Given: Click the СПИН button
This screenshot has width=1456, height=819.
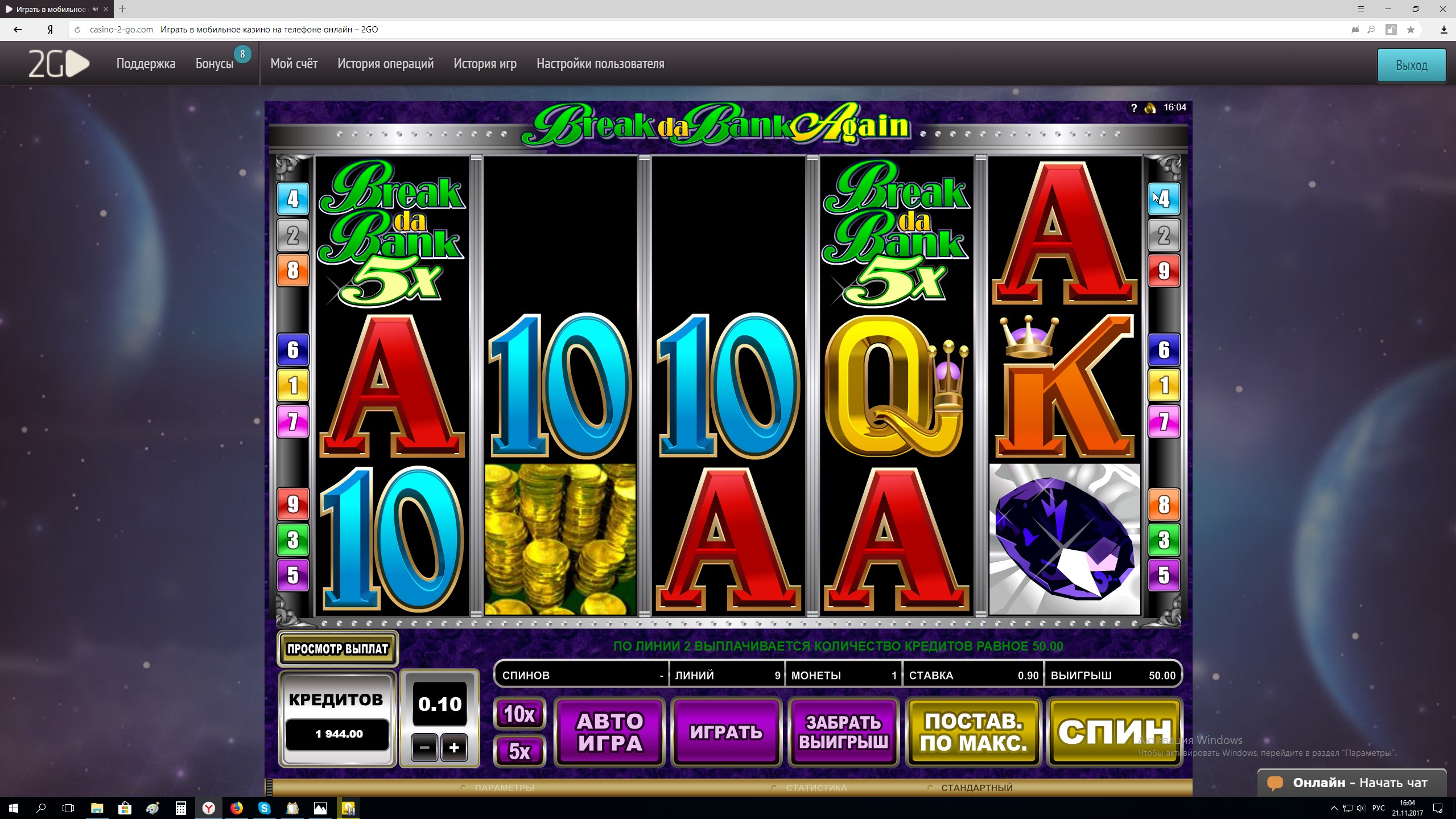Looking at the screenshot, I should (x=1115, y=732).
